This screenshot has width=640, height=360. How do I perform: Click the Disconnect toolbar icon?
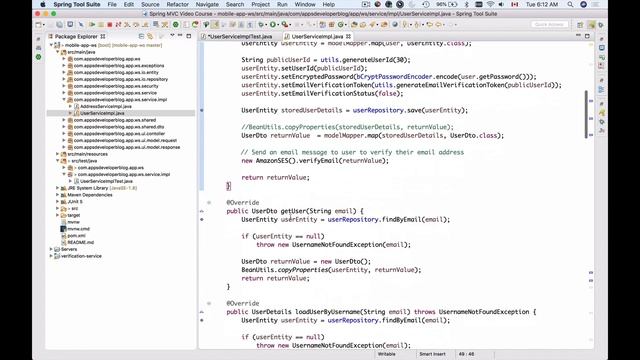(118, 24)
